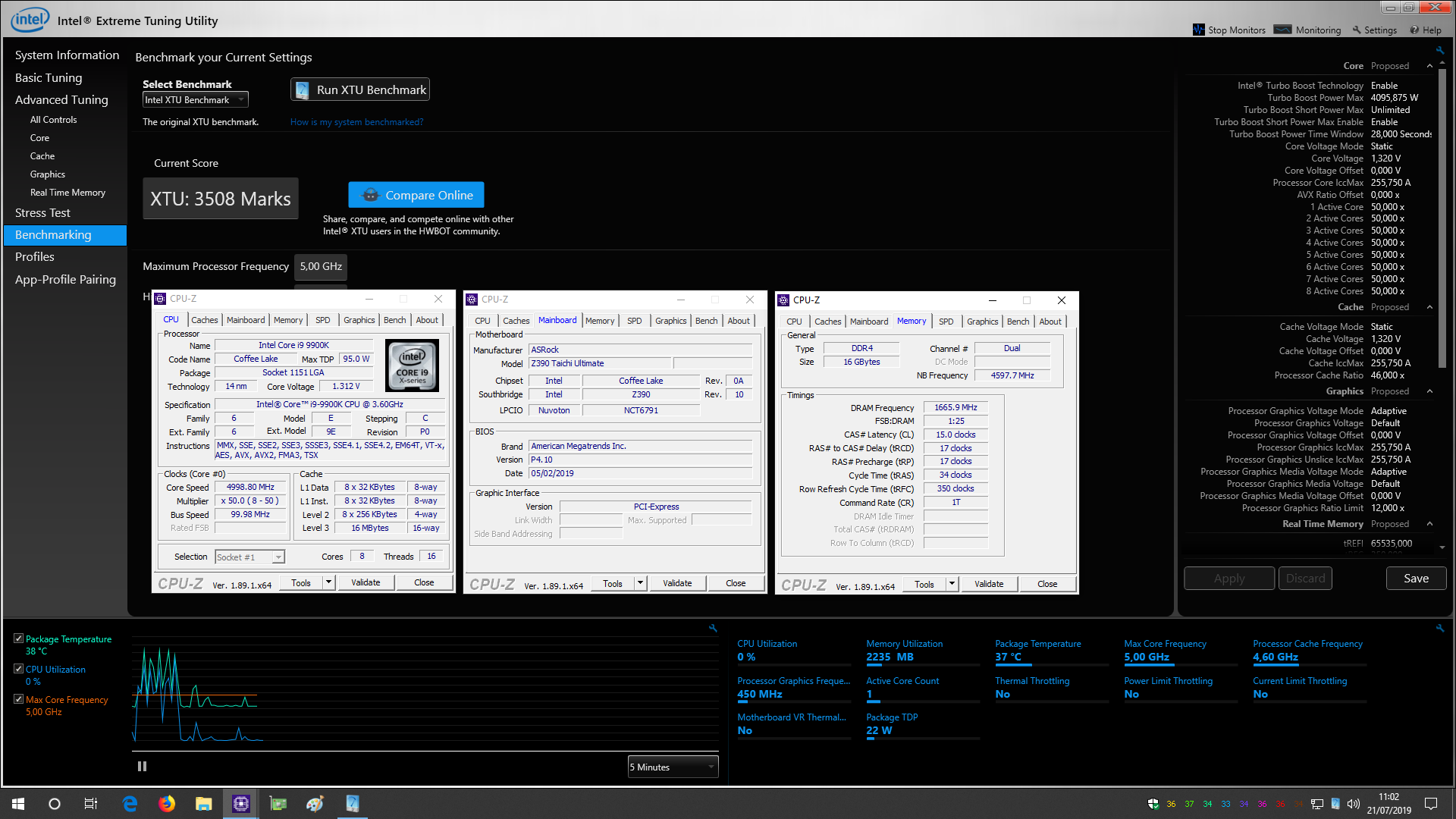Collapse the Core proposed section
This screenshot has width=1456, height=819.
tap(1429, 66)
